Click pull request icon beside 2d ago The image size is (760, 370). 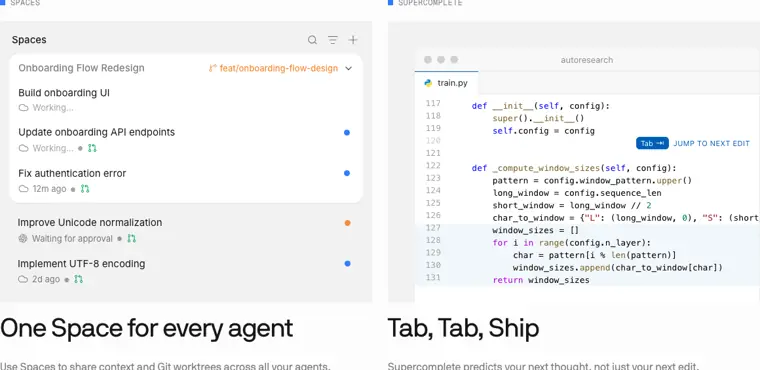(x=78, y=279)
